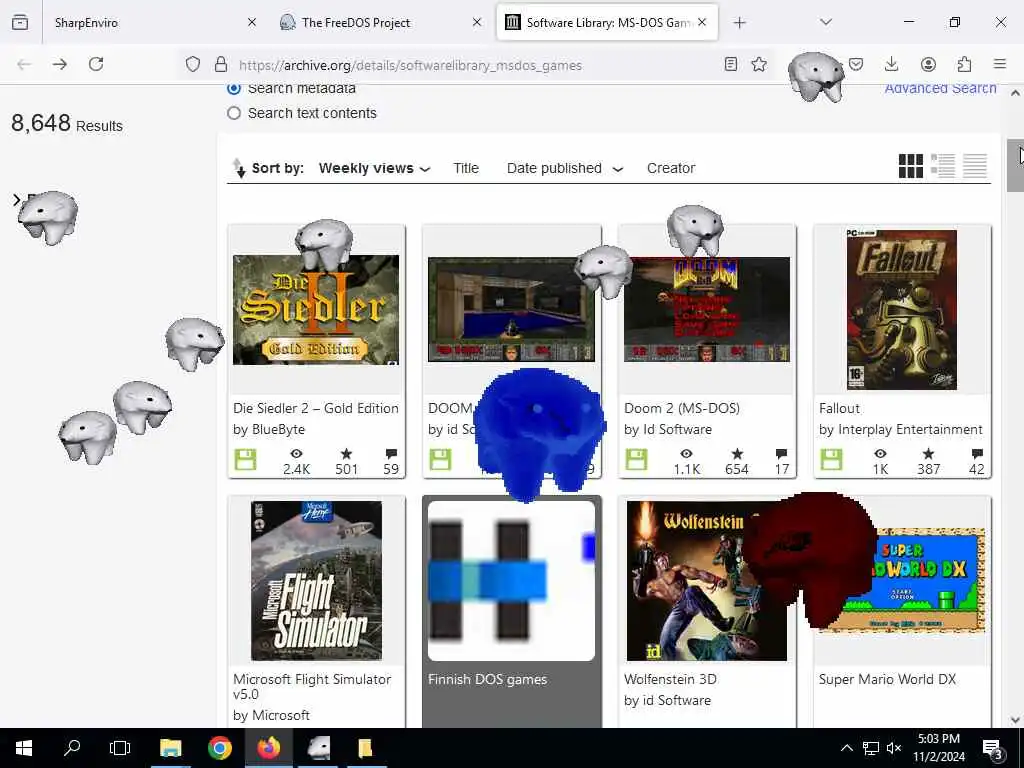Sort results by Creator
The image size is (1024, 768).
(671, 168)
